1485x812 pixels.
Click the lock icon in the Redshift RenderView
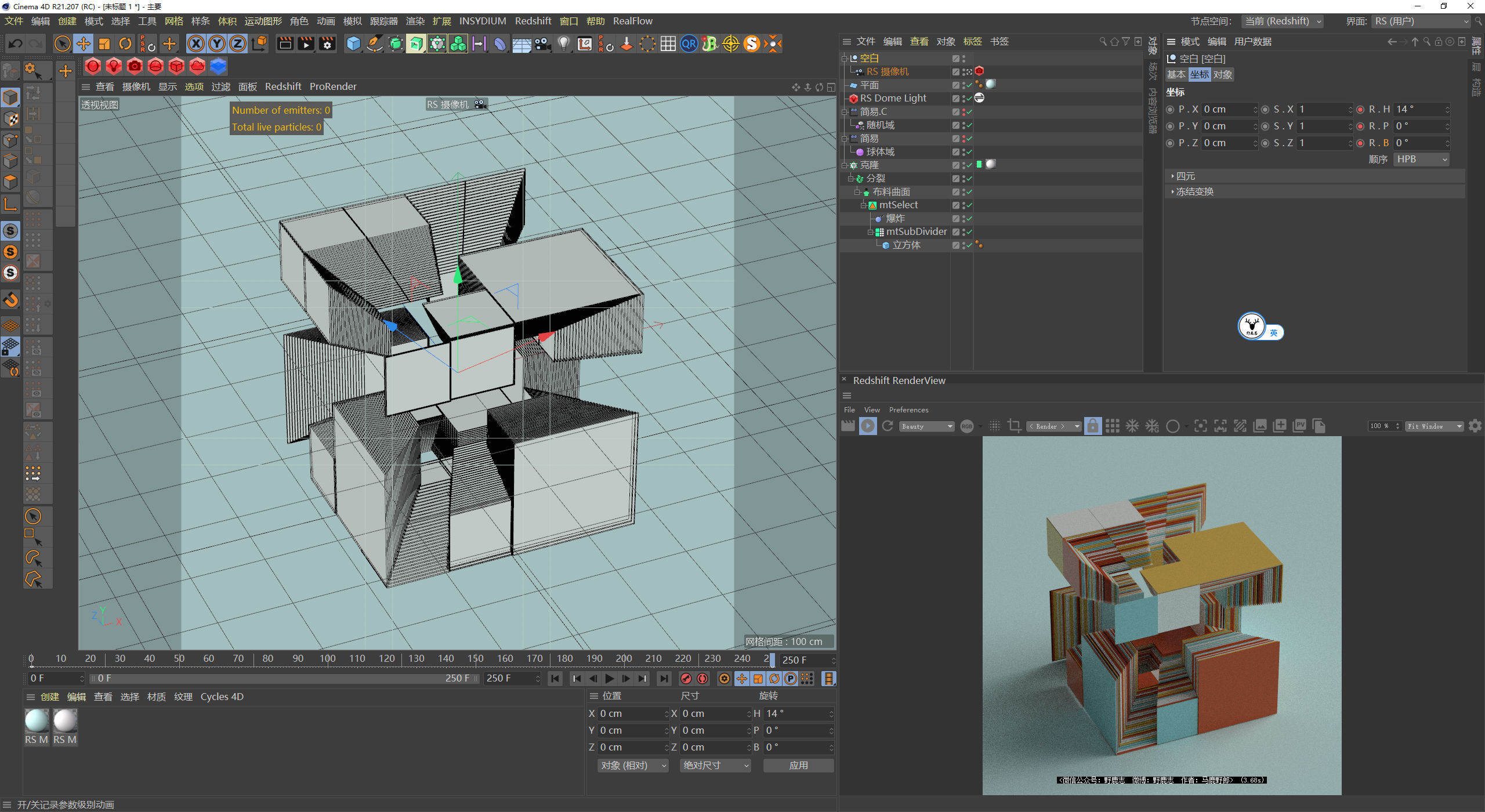(1092, 426)
